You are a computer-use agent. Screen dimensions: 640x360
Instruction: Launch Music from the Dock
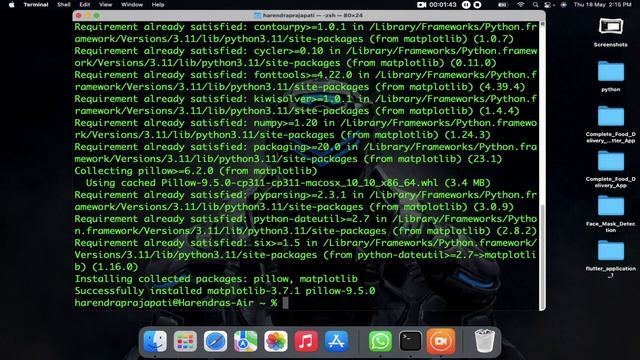[x=306, y=341]
